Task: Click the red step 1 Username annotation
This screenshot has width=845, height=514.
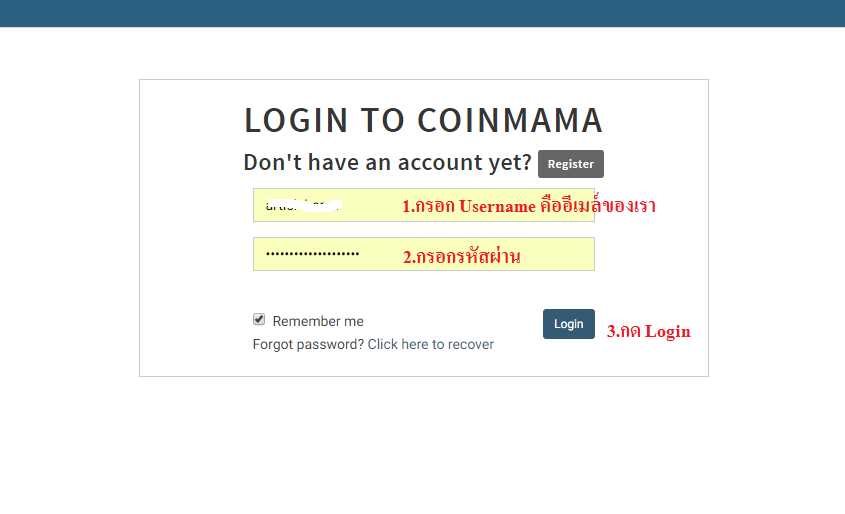Action: (x=529, y=205)
